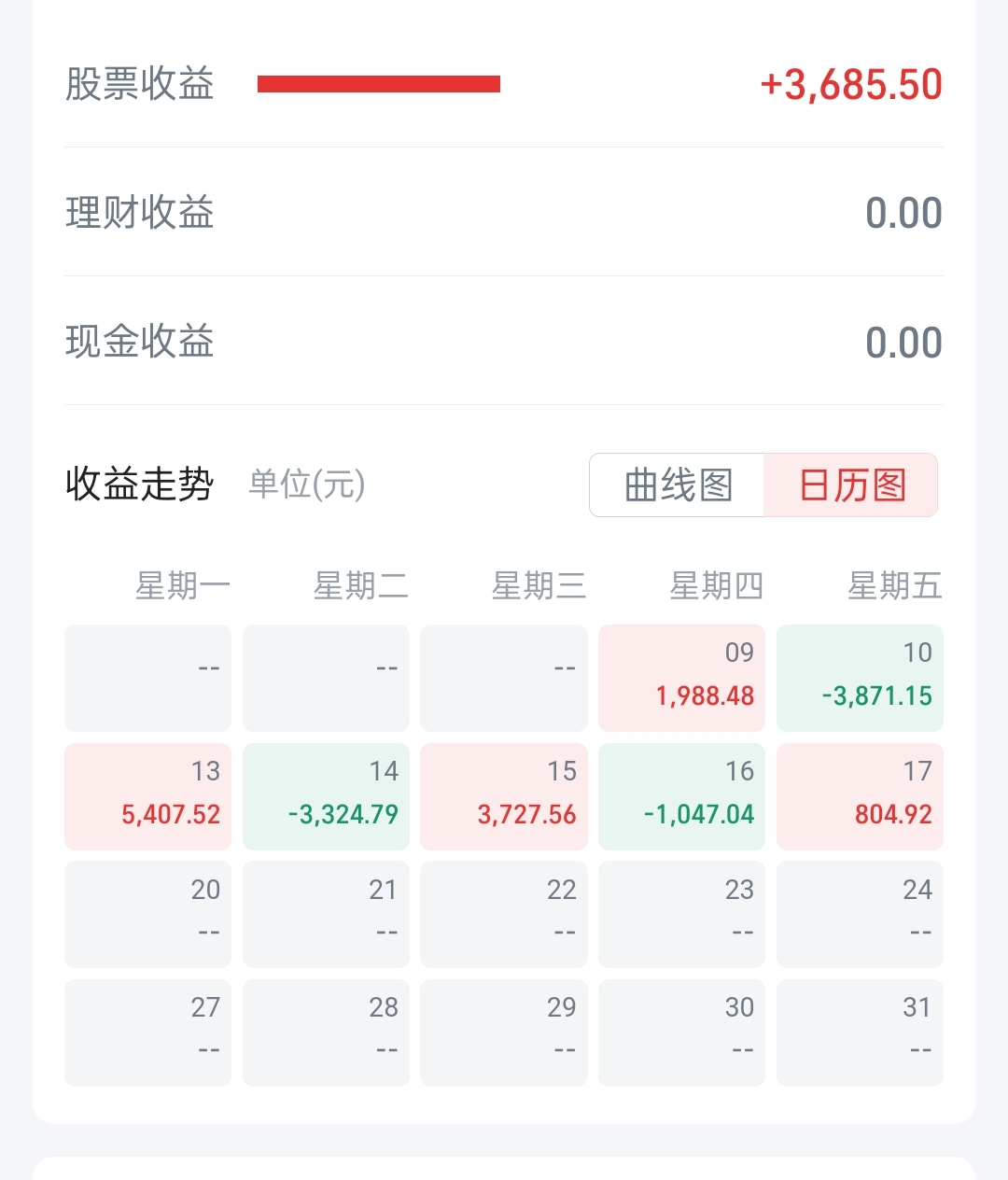Tap the day 24 calendar cell
This screenshot has height=1180, width=1008.
(x=860, y=914)
